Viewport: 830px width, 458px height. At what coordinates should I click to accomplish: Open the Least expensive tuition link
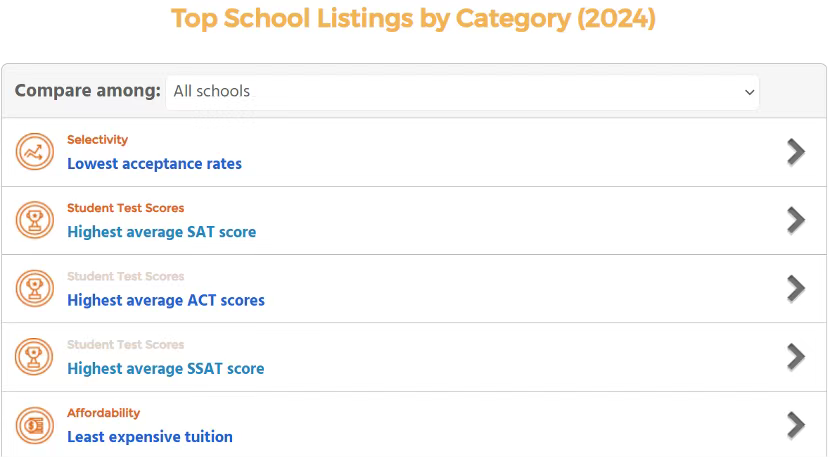pyautogui.click(x=150, y=437)
